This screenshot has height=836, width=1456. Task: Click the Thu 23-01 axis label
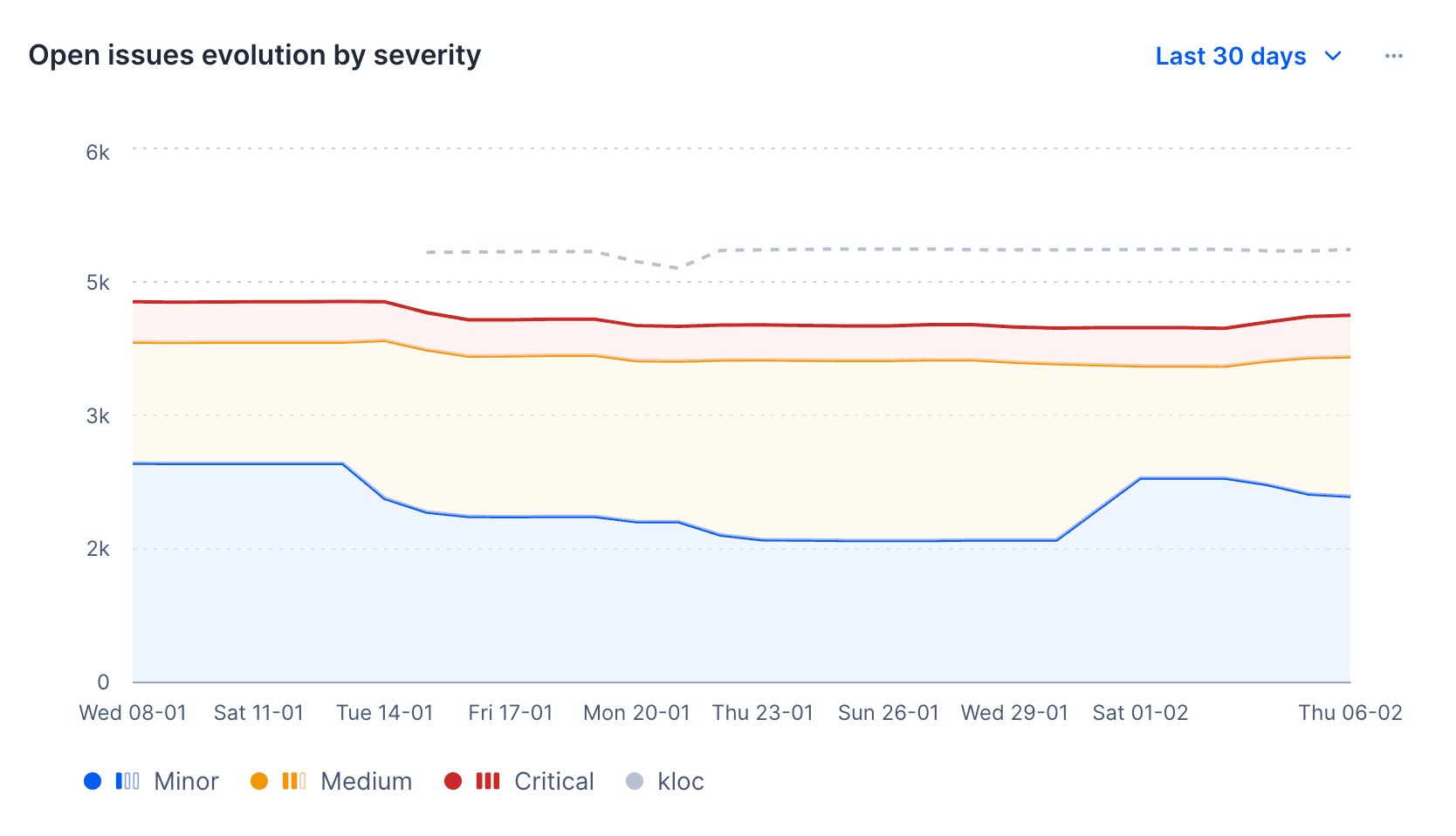pyautogui.click(x=763, y=712)
